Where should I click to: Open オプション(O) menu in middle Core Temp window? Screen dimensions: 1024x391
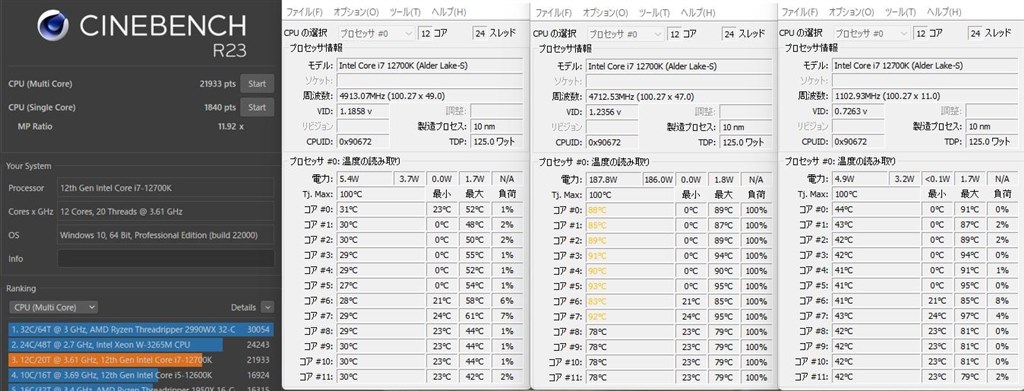pos(605,12)
